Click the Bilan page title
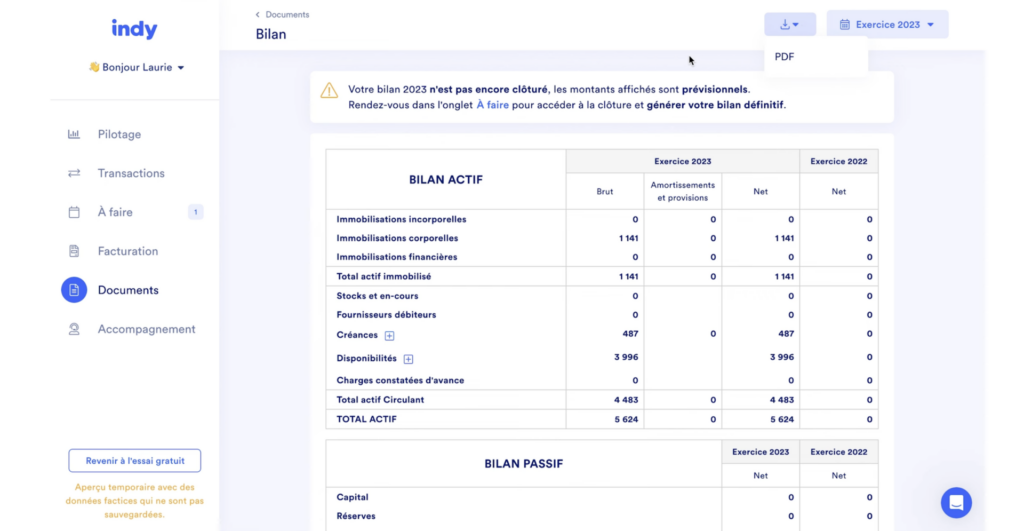This screenshot has height=531, width=1024. pyautogui.click(x=271, y=35)
